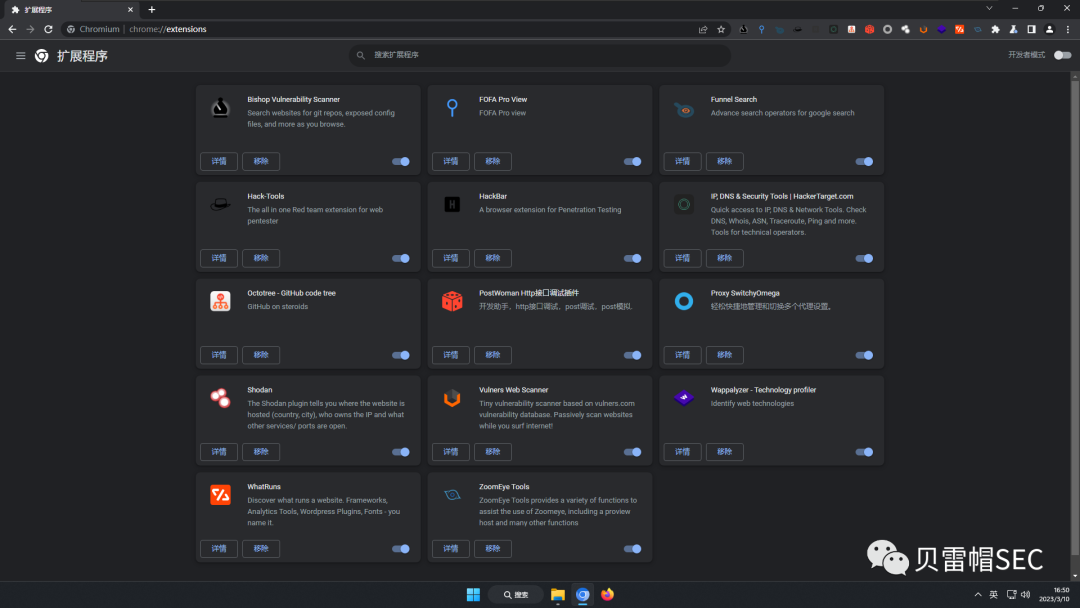Toggle the browser side panel icon
The width and height of the screenshot is (1080, 608).
[x=1031, y=30]
